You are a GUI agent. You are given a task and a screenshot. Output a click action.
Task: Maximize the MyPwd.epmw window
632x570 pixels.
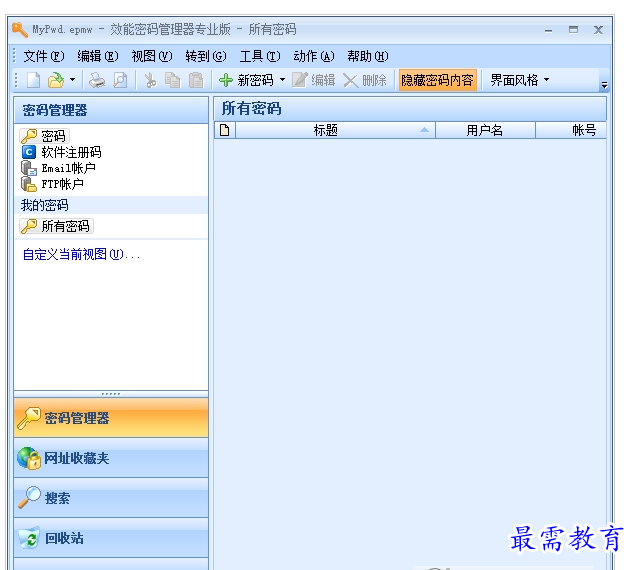573,30
